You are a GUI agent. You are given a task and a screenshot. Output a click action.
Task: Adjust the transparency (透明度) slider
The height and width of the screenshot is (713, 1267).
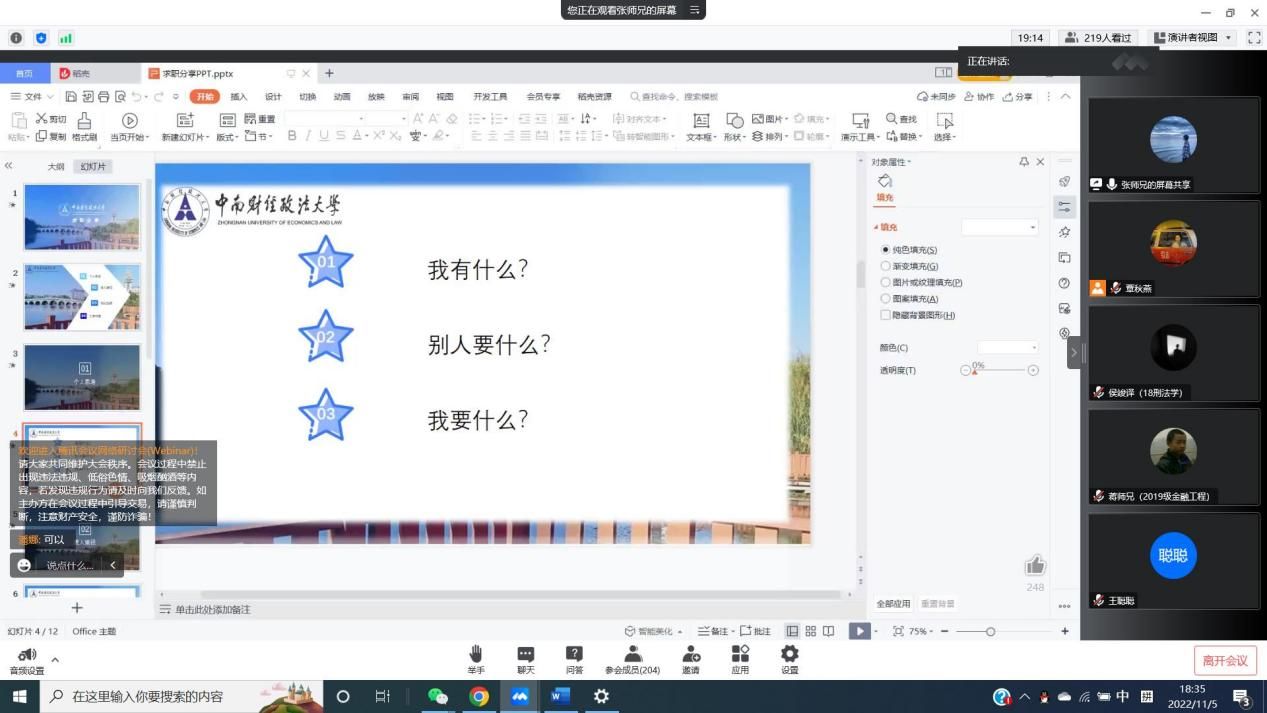point(975,371)
